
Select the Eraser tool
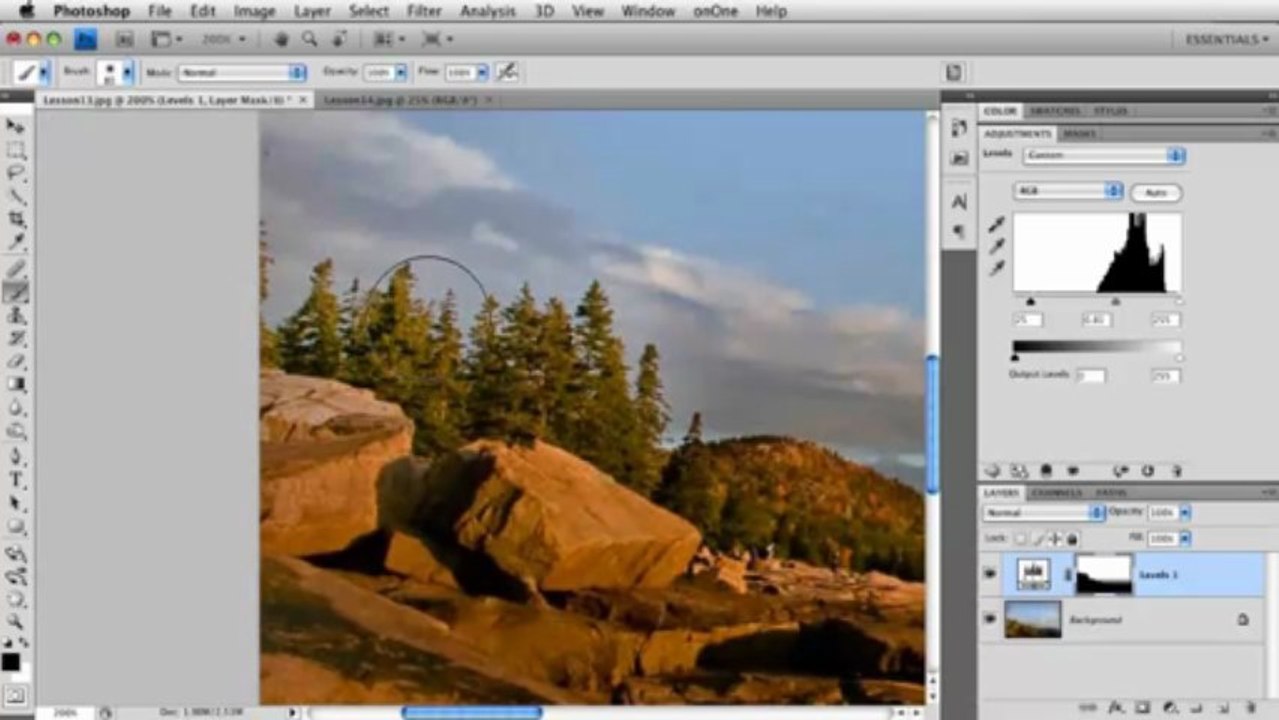15,361
